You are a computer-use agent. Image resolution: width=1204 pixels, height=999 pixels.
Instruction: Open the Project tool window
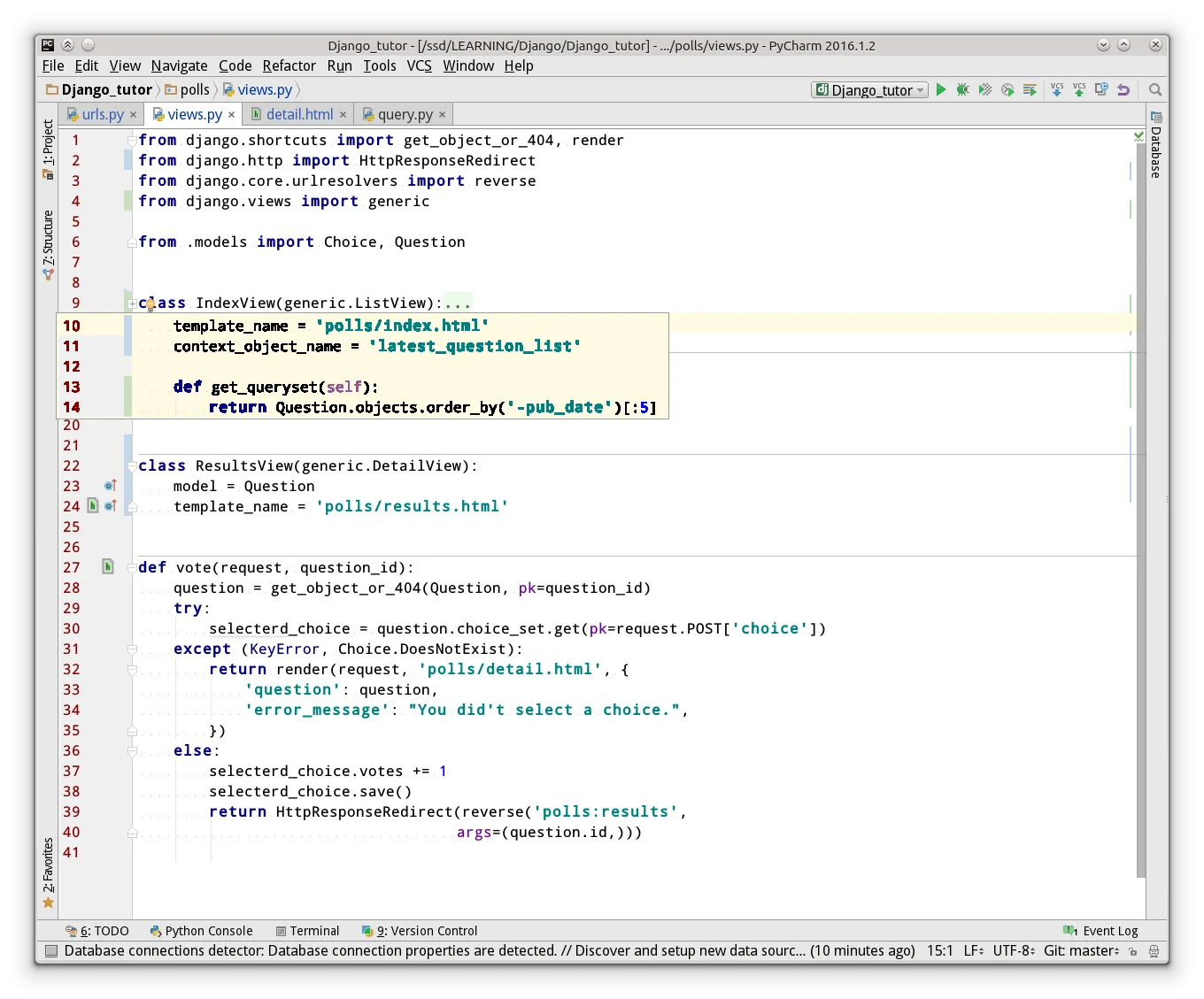pos(48,150)
